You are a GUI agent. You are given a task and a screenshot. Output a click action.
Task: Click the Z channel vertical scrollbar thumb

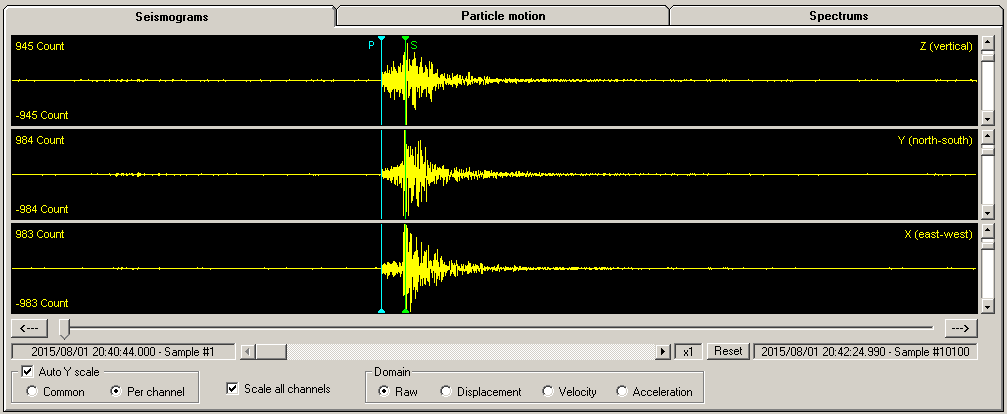click(x=988, y=56)
